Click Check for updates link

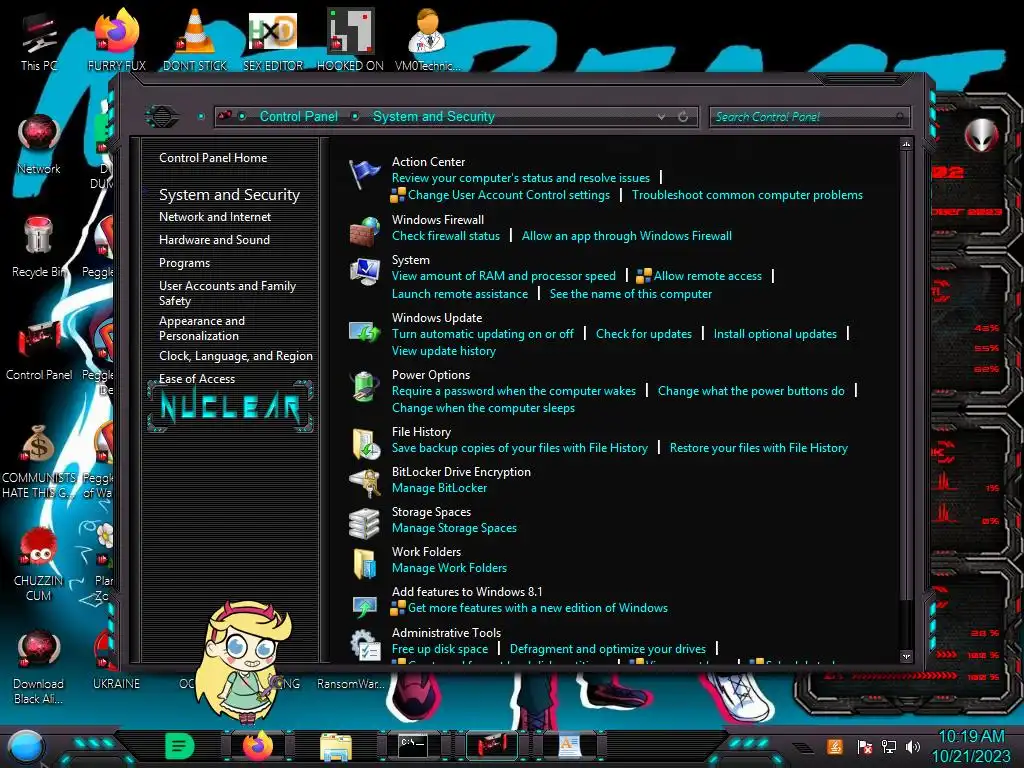click(643, 334)
